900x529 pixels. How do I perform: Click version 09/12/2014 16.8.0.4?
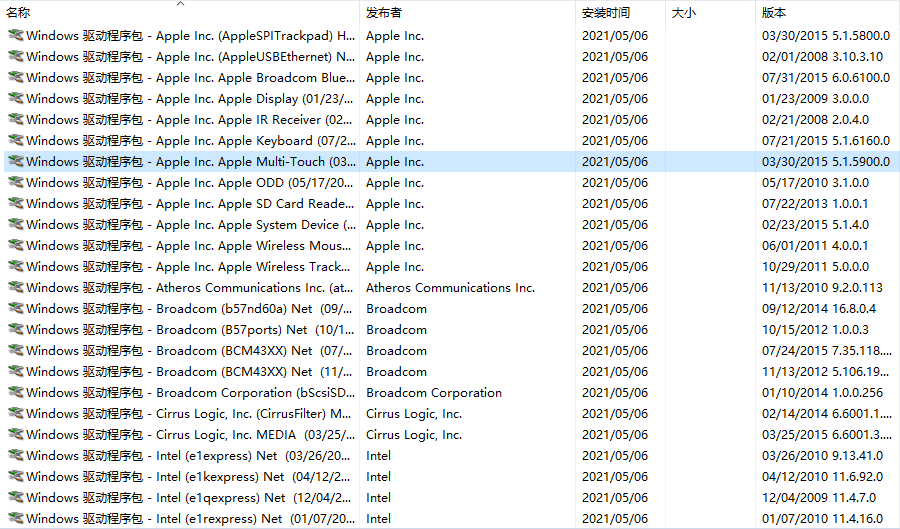pyautogui.click(x=818, y=309)
